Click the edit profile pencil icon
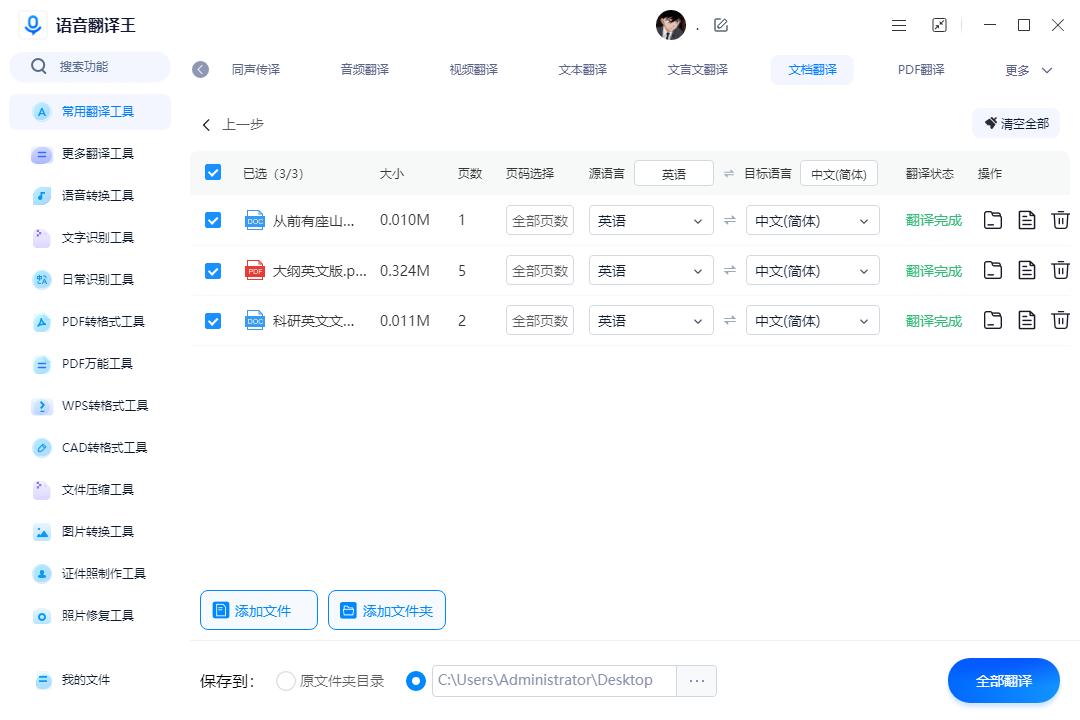The width and height of the screenshot is (1080, 720). click(x=721, y=25)
